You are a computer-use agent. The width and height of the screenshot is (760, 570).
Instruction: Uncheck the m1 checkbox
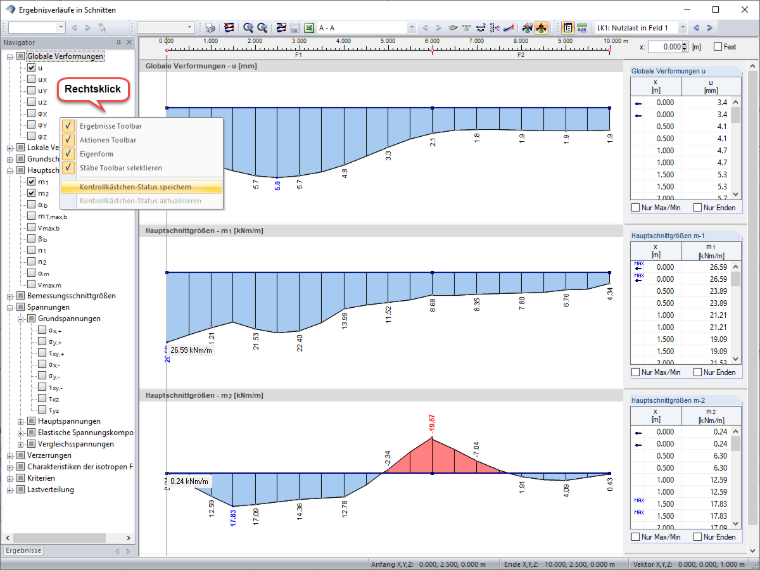(x=32, y=182)
